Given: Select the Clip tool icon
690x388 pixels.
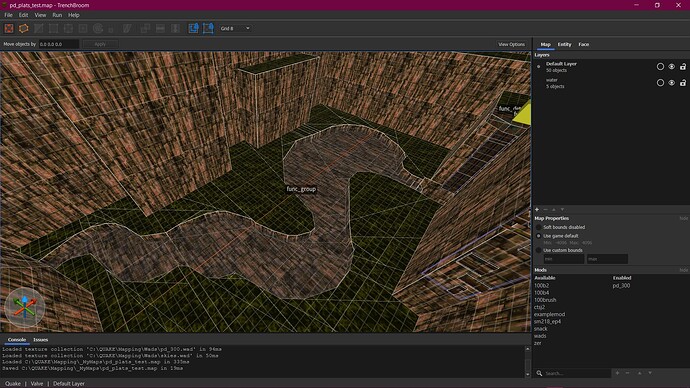Looking at the screenshot, I should point(39,29).
